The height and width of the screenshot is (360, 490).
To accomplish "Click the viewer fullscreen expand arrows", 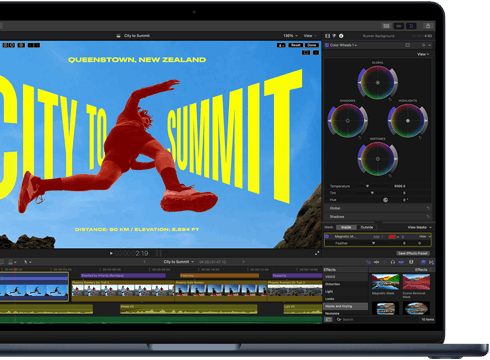I will 317,253.
